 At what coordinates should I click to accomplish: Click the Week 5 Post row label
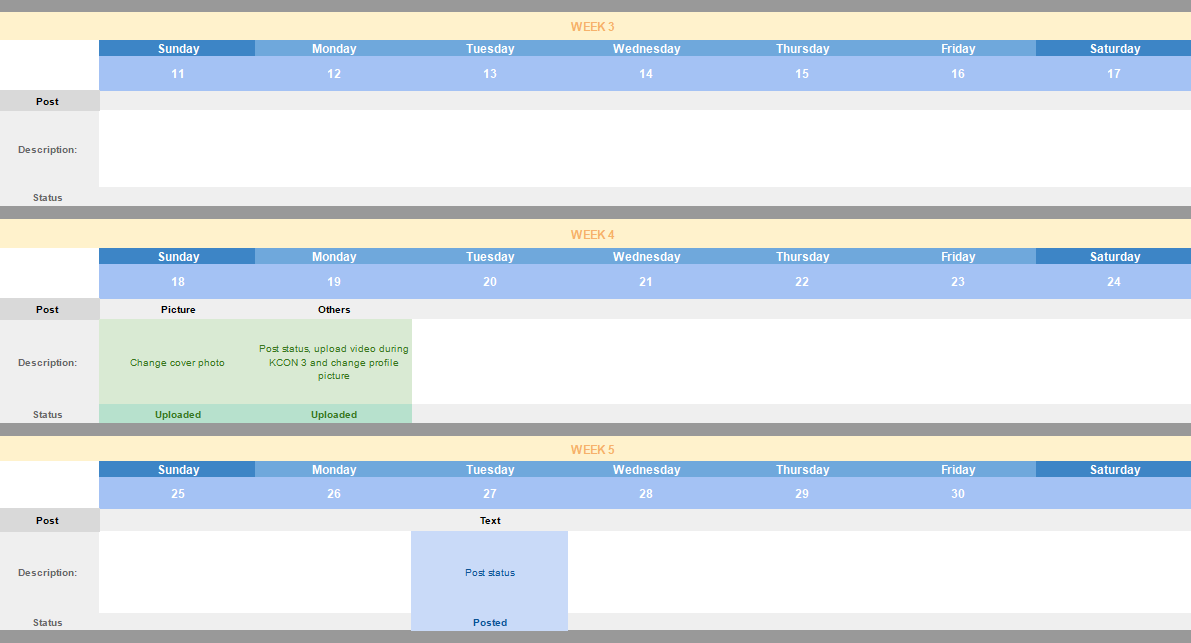49,520
